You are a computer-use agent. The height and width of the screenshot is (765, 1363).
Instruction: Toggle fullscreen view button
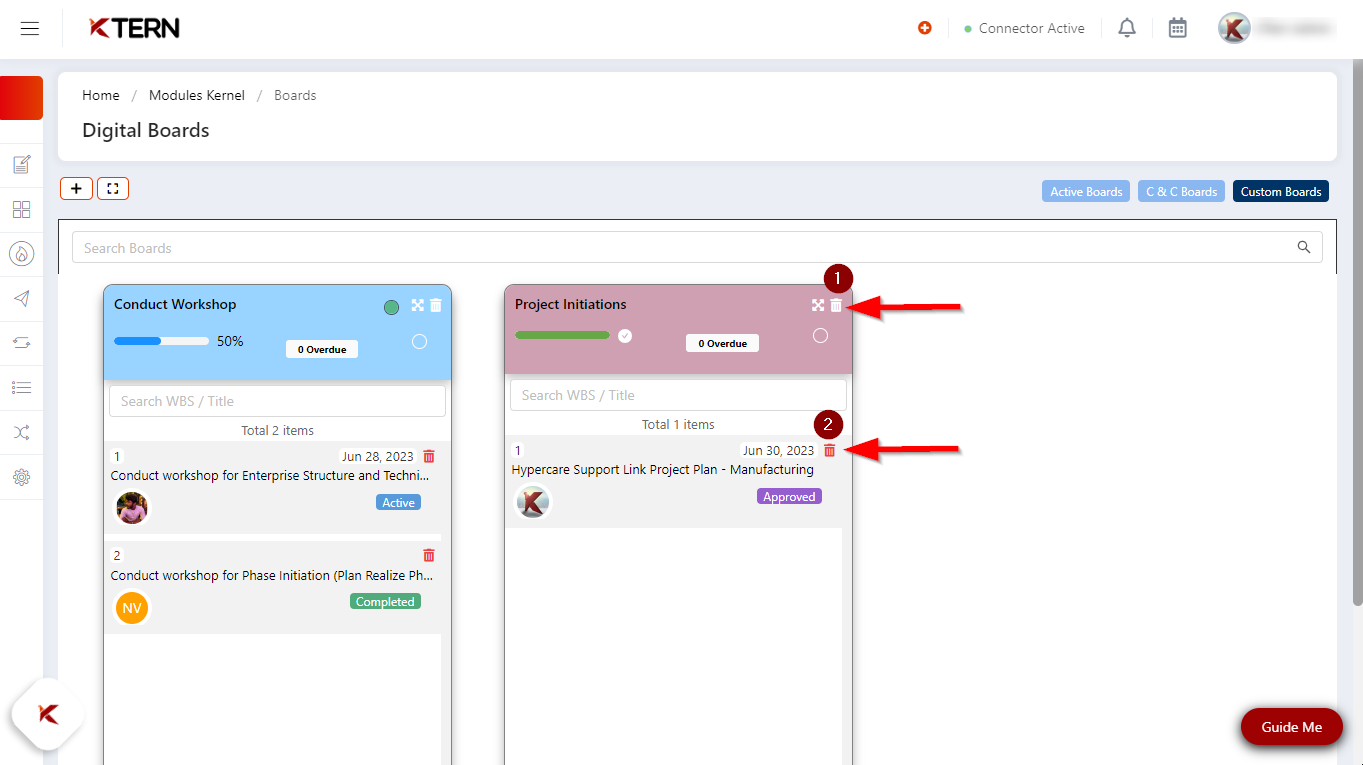tap(113, 188)
